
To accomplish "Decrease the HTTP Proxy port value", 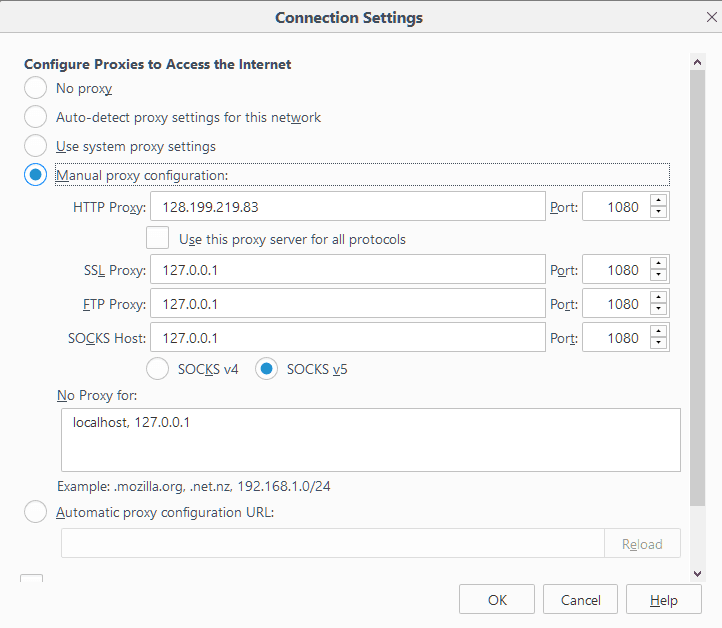I will click(x=658, y=212).
